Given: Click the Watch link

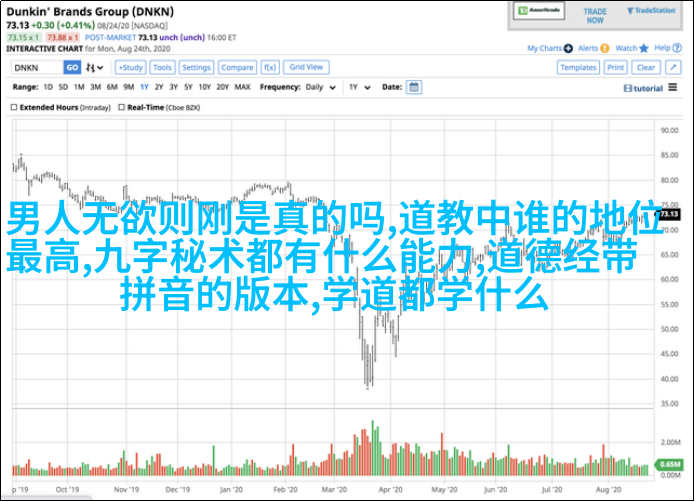Looking at the screenshot, I should (626, 48).
